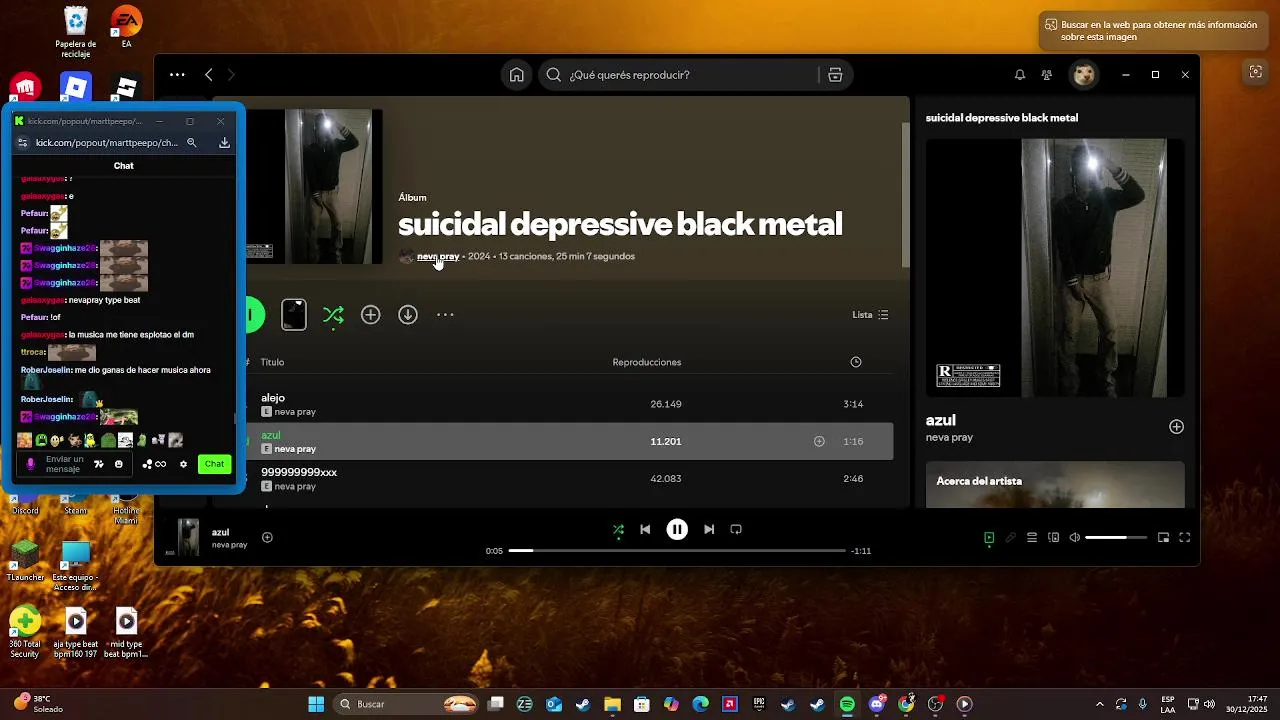Skip to next track
This screenshot has width=1280, height=720.
point(709,529)
